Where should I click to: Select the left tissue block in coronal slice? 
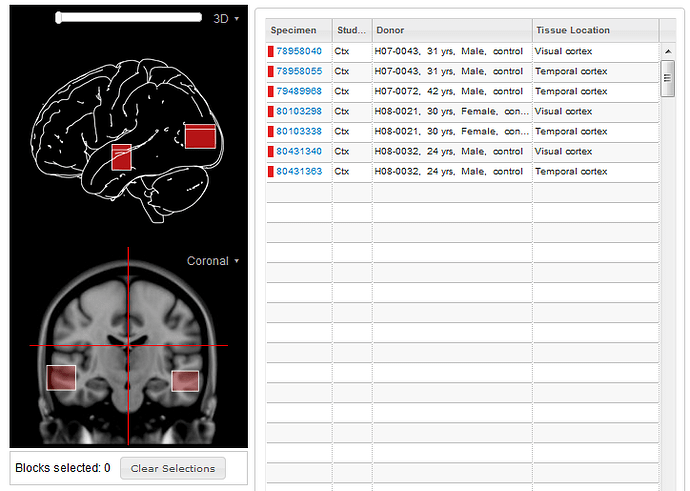pos(61,377)
